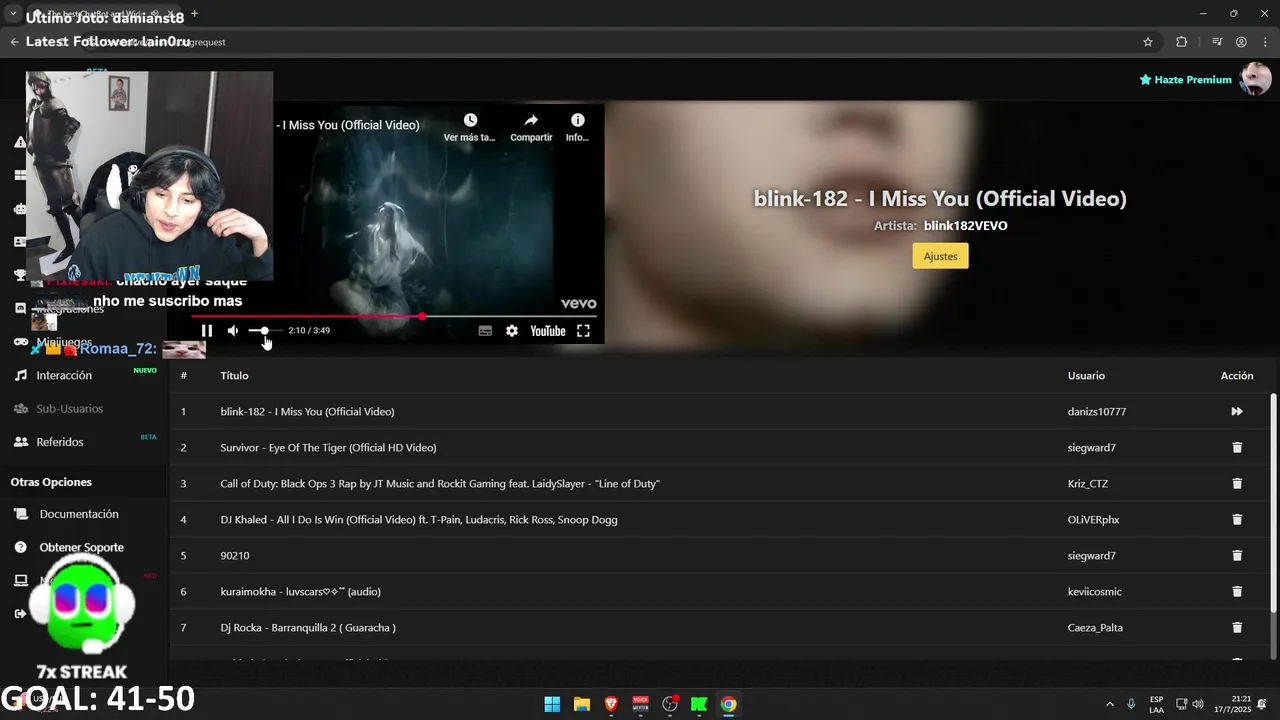This screenshot has height=720, width=1280.
Task: Delete the kuraimokha luvscars request
Action: 1237,591
